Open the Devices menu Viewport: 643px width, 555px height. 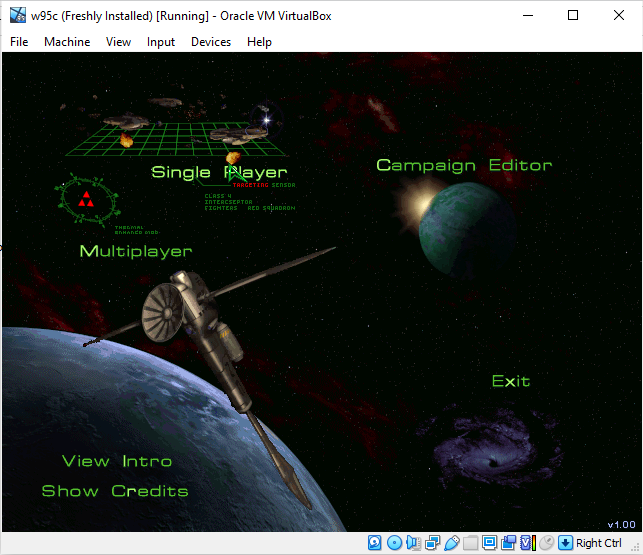(211, 42)
